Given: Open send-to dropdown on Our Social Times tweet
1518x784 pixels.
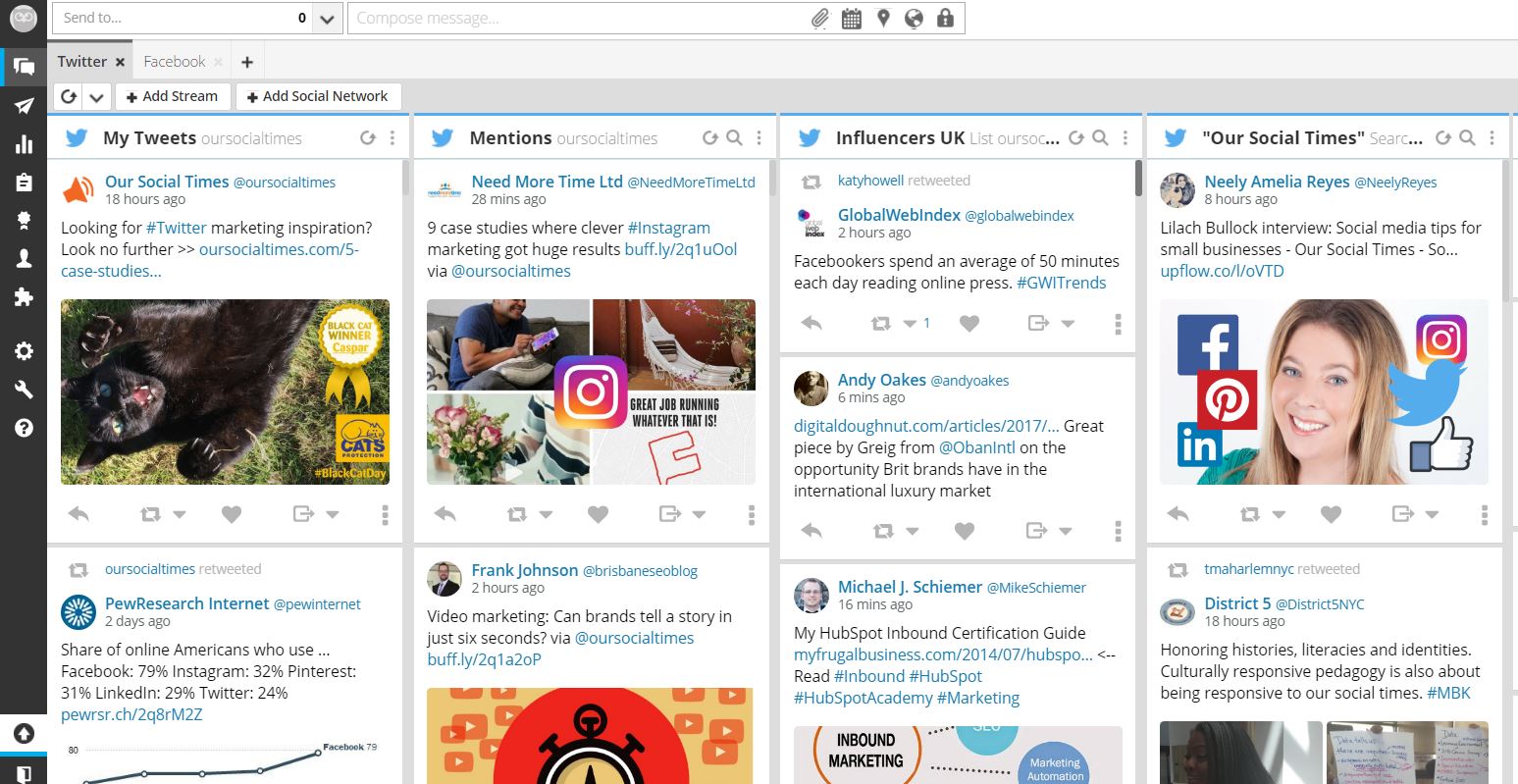Looking at the screenshot, I should (x=333, y=515).
